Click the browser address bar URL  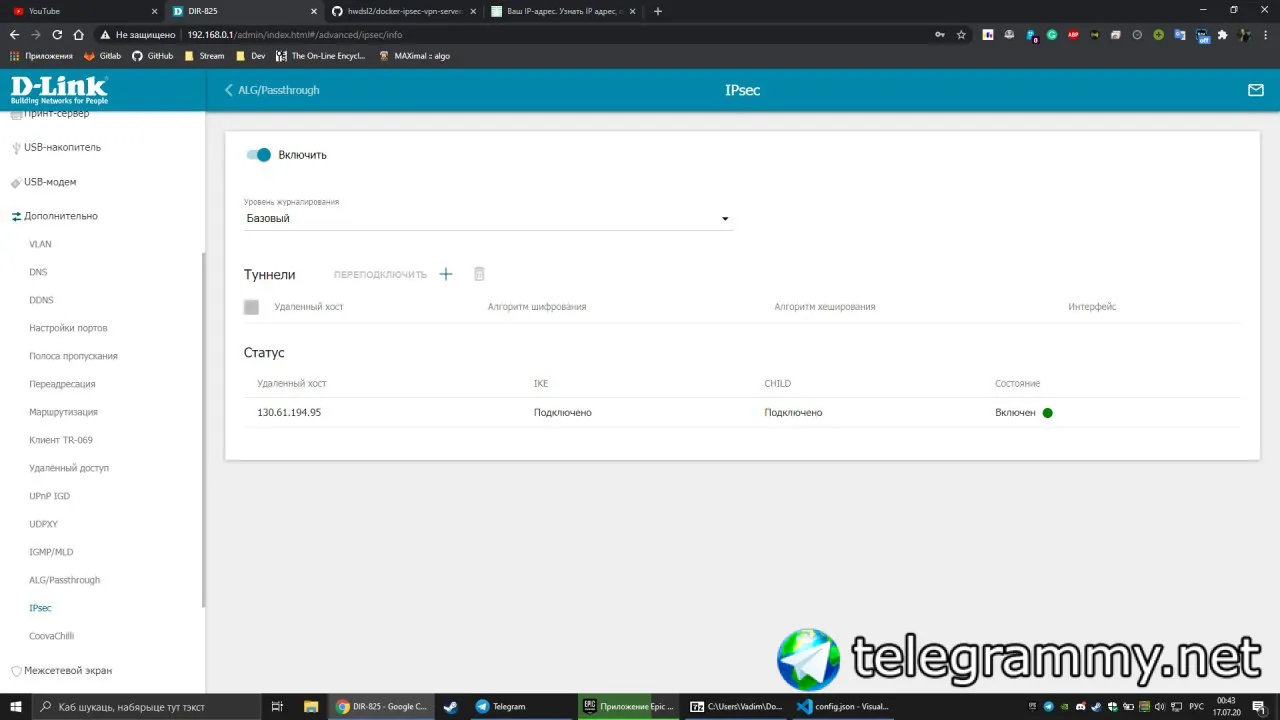295,34
